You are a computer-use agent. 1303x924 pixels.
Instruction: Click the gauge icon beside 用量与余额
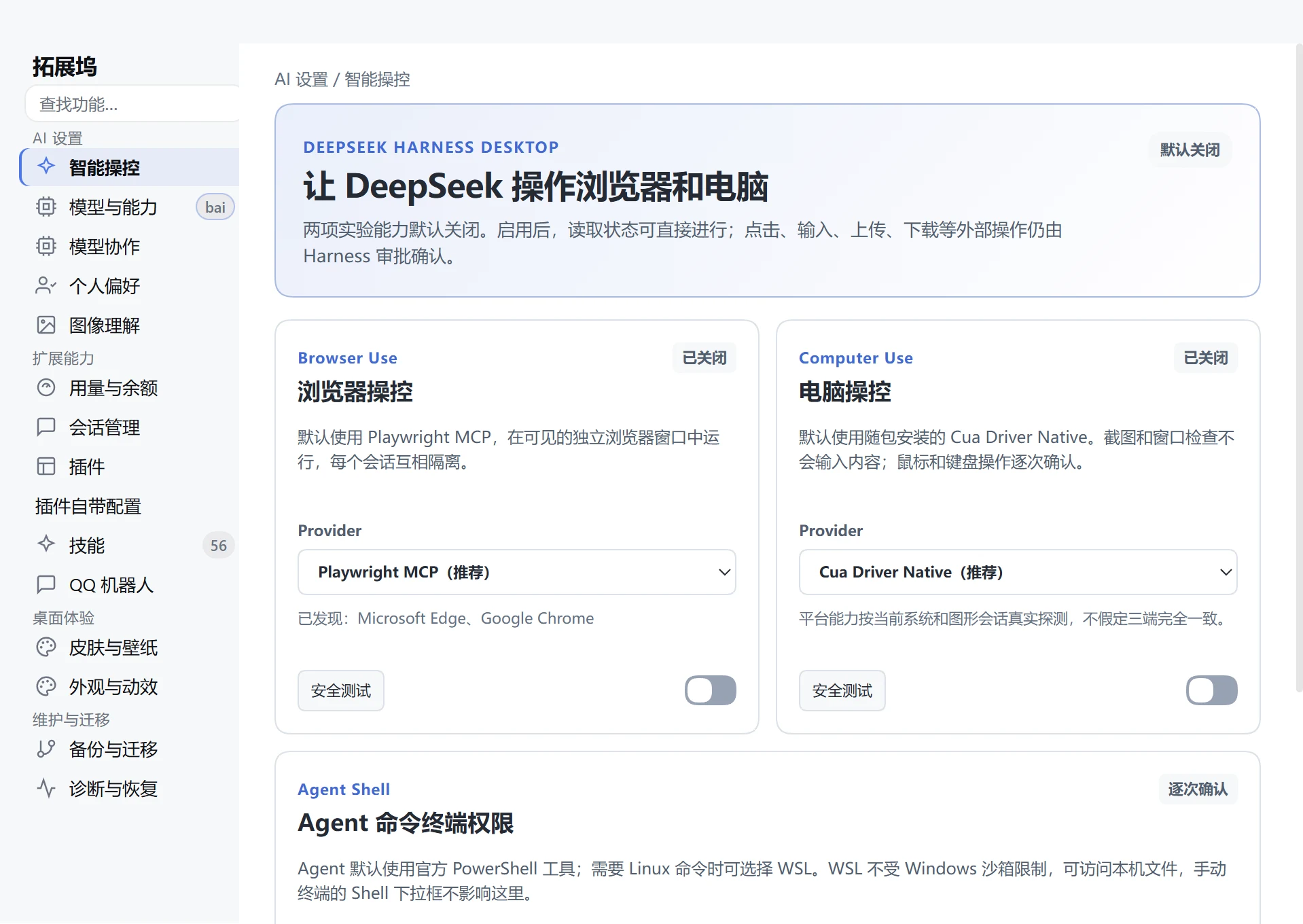(46, 387)
